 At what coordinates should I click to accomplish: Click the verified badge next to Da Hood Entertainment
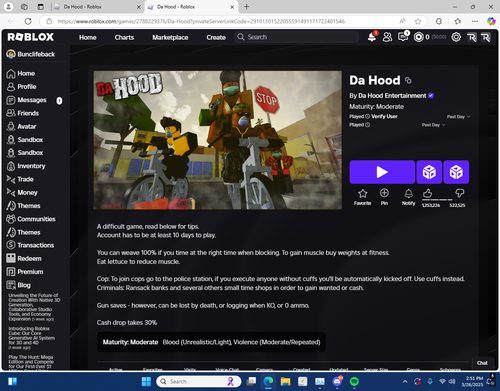[x=431, y=96]
